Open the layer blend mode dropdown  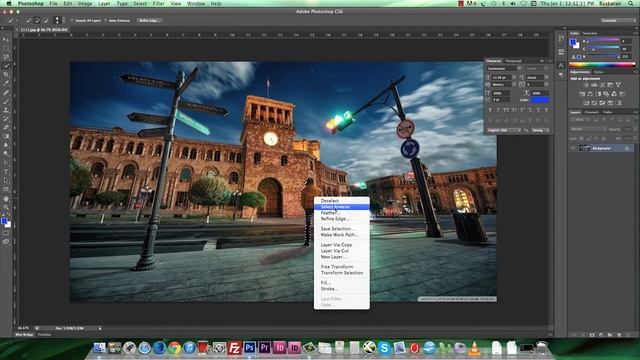588,129
